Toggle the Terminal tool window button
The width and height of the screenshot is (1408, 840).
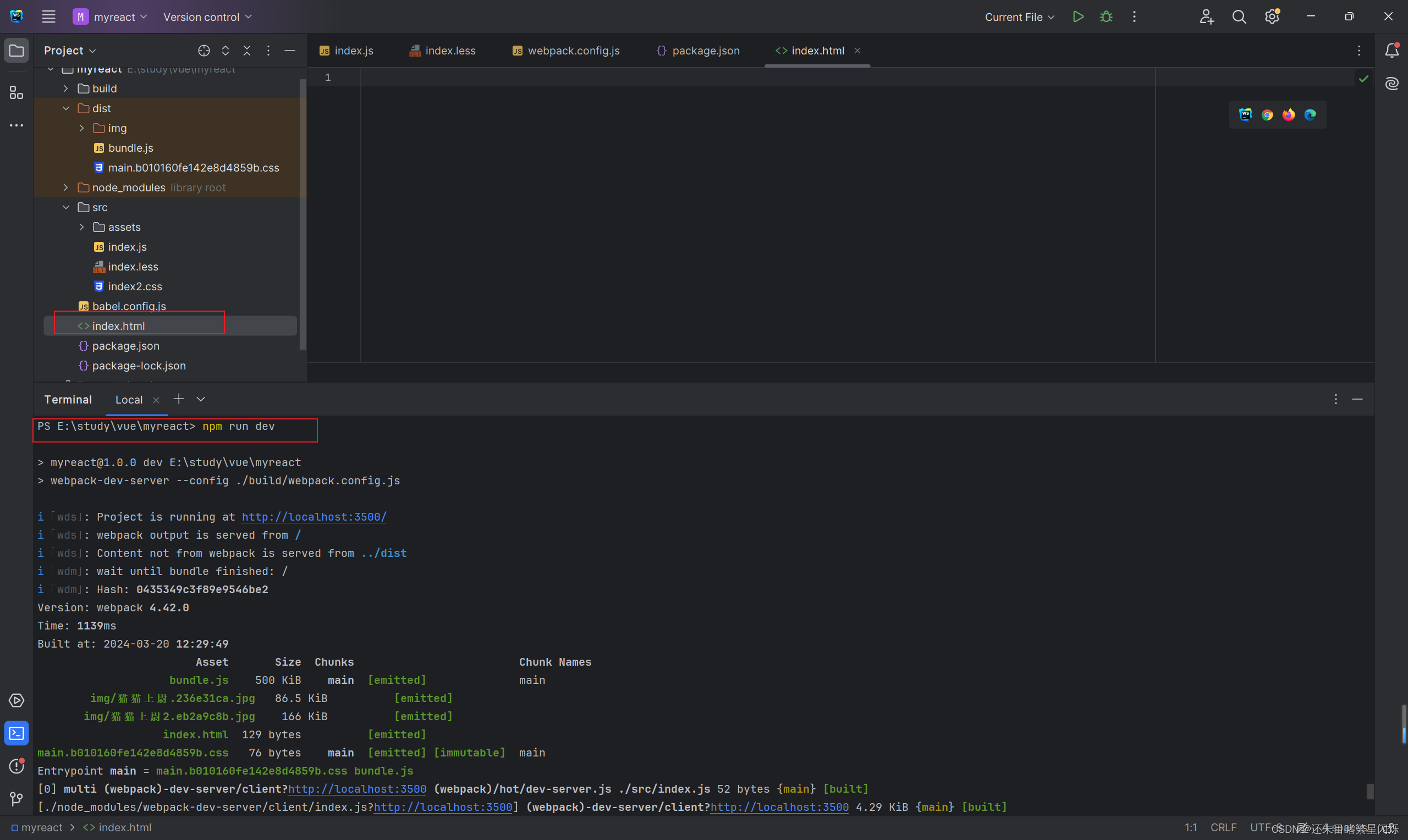click(16, 733)
